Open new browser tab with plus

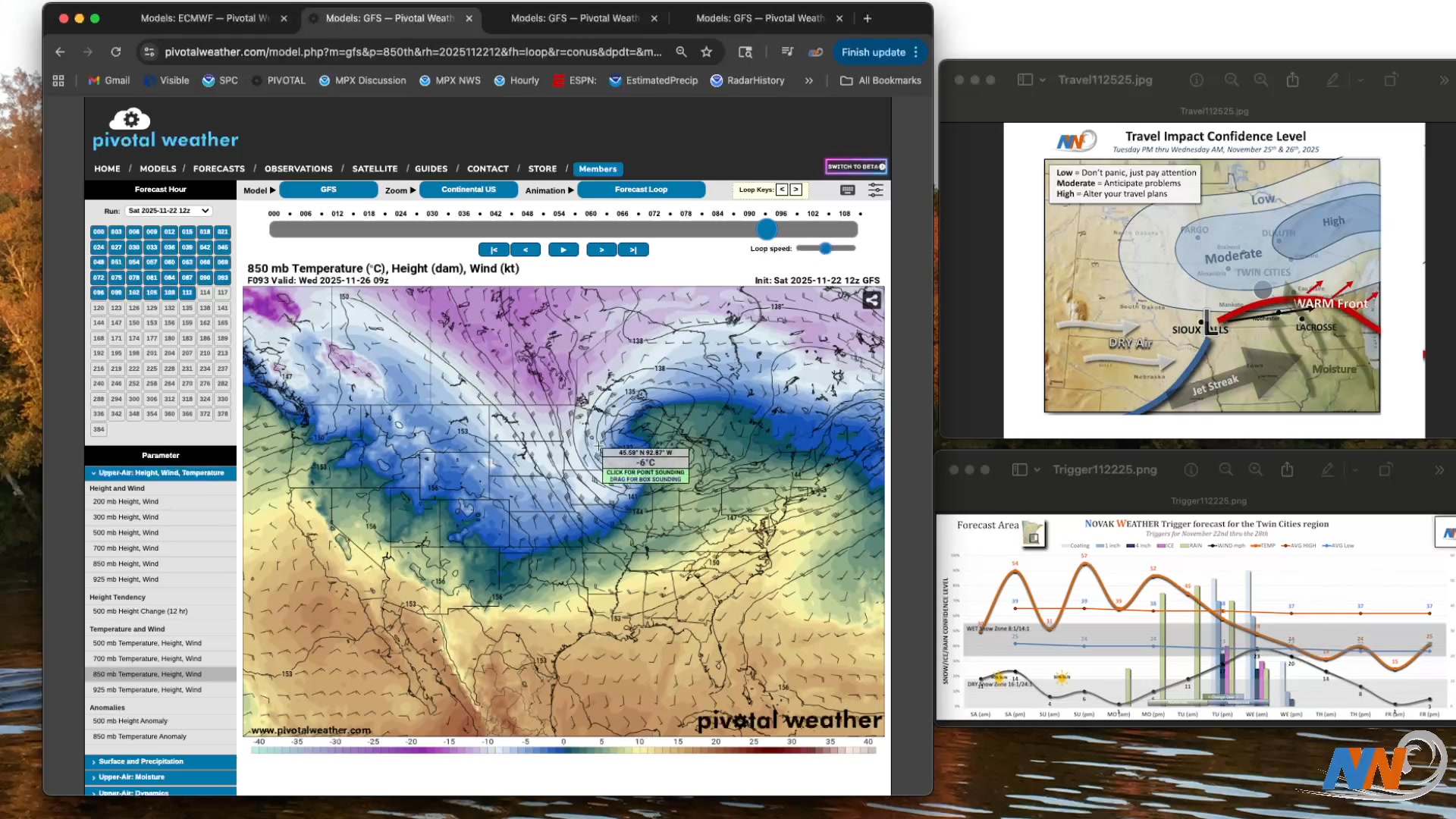tap(868, 18)
